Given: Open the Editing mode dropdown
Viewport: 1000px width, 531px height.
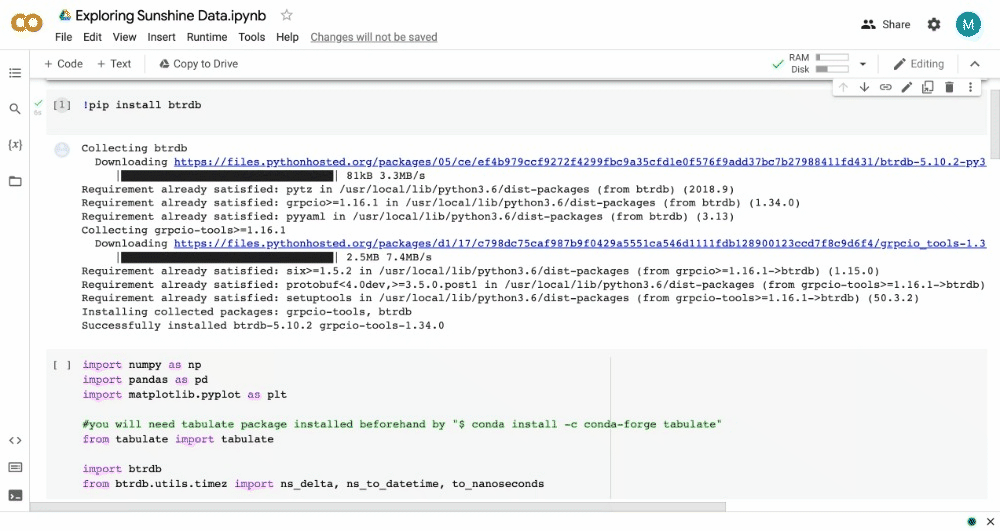Looking at the screenshot, I should [918, 64].
